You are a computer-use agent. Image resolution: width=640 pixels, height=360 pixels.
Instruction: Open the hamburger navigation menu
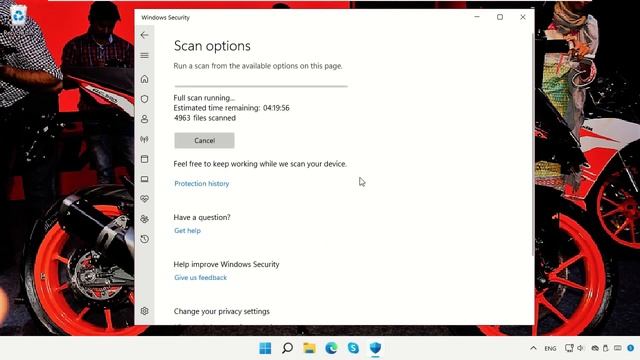tap(144, 56)
